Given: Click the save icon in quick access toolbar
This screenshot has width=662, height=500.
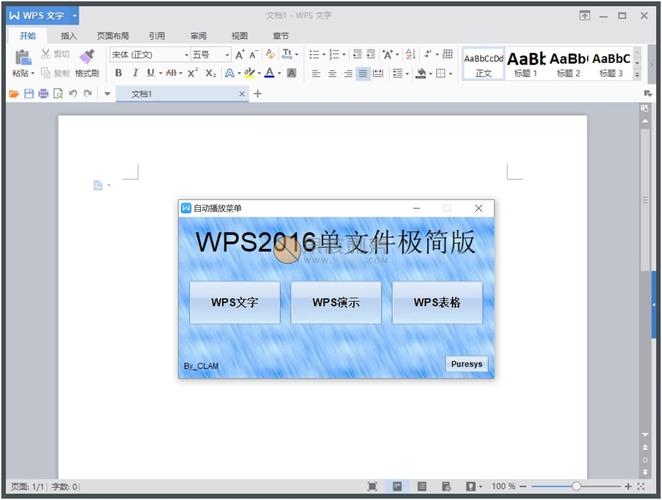Looking at the screenshot, I should pyautogui.click(x=29, y=94).
